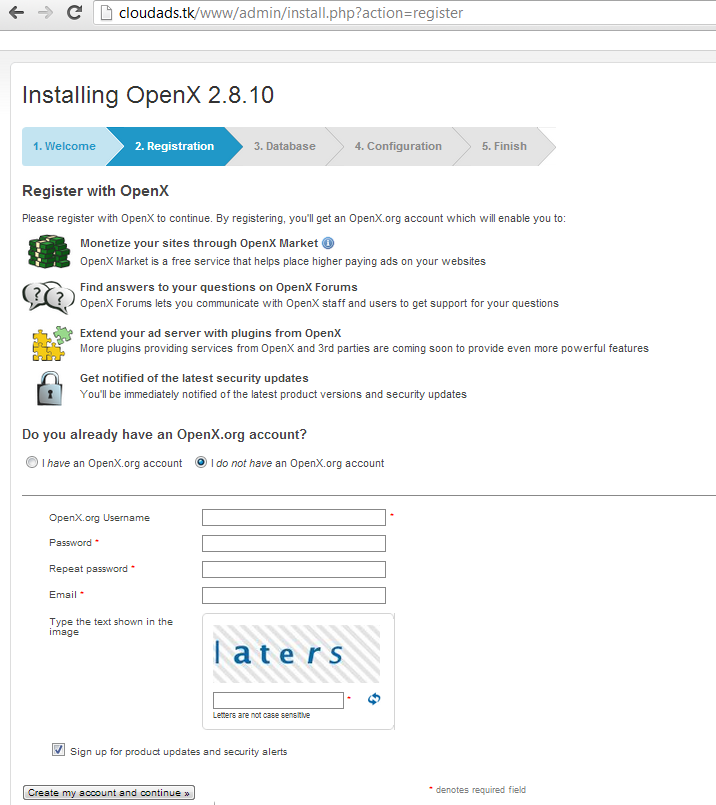Click 'Create my account and continue' button
This screenshot has width=716, height=805.
coord(109,793)
